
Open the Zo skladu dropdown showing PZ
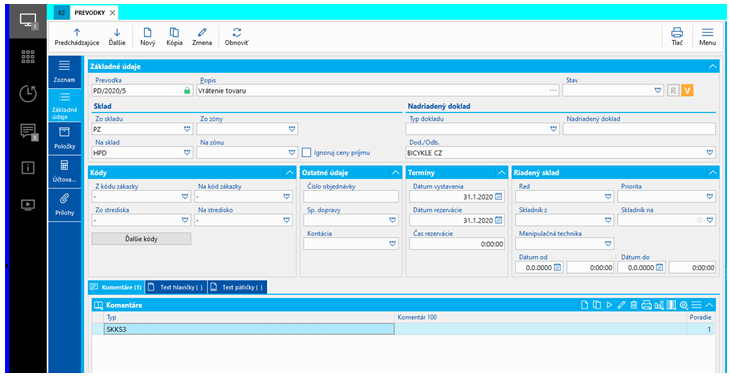coord(187,129)
